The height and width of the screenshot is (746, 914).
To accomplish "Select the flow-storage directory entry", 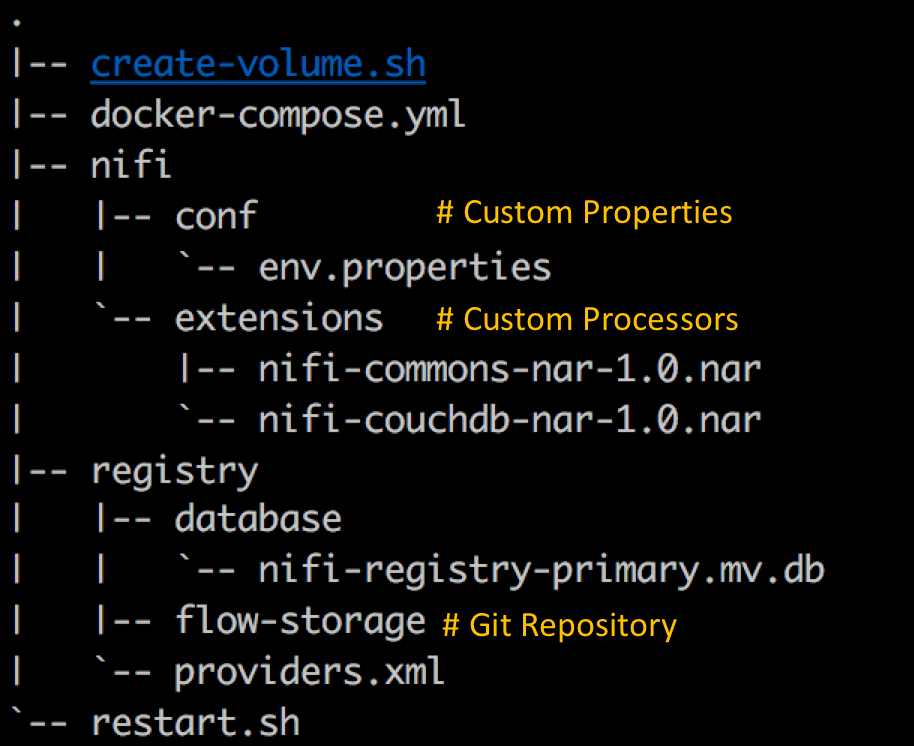I will pos(300,622).
